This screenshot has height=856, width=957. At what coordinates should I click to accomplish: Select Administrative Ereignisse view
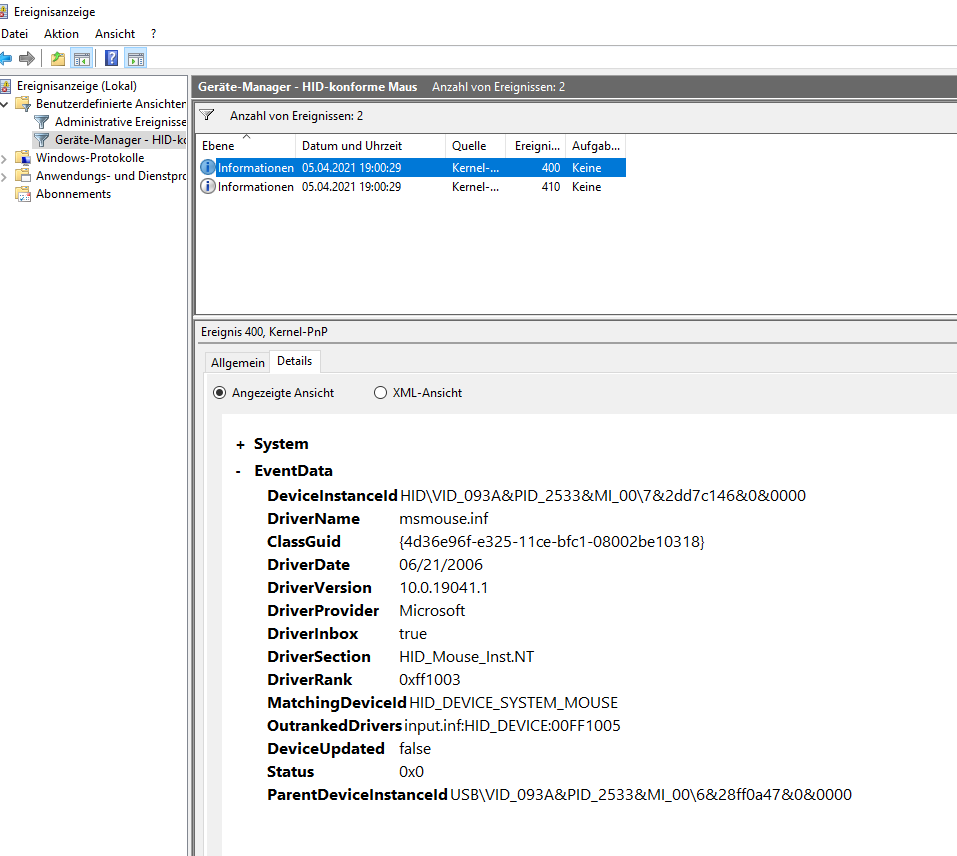[x=120, y=122]
